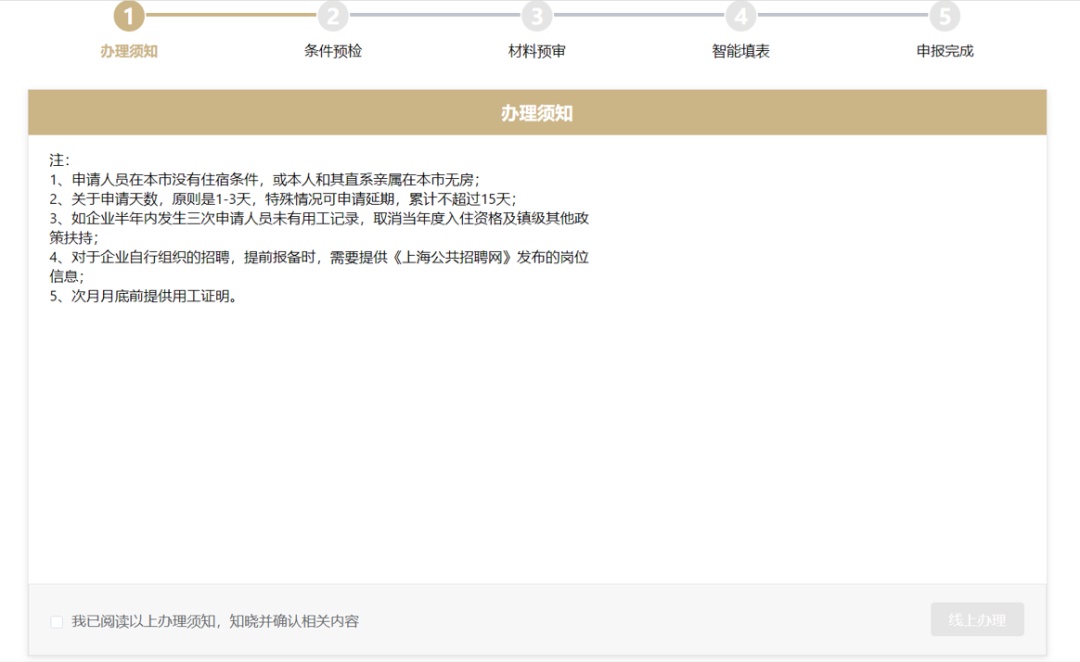
Task: Click the step 3 circle icon
Action: [x=537, y=16]
